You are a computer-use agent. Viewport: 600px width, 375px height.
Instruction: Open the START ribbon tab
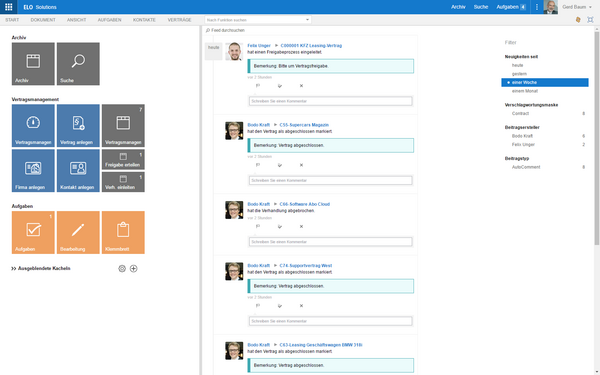[x=12, y=20]
